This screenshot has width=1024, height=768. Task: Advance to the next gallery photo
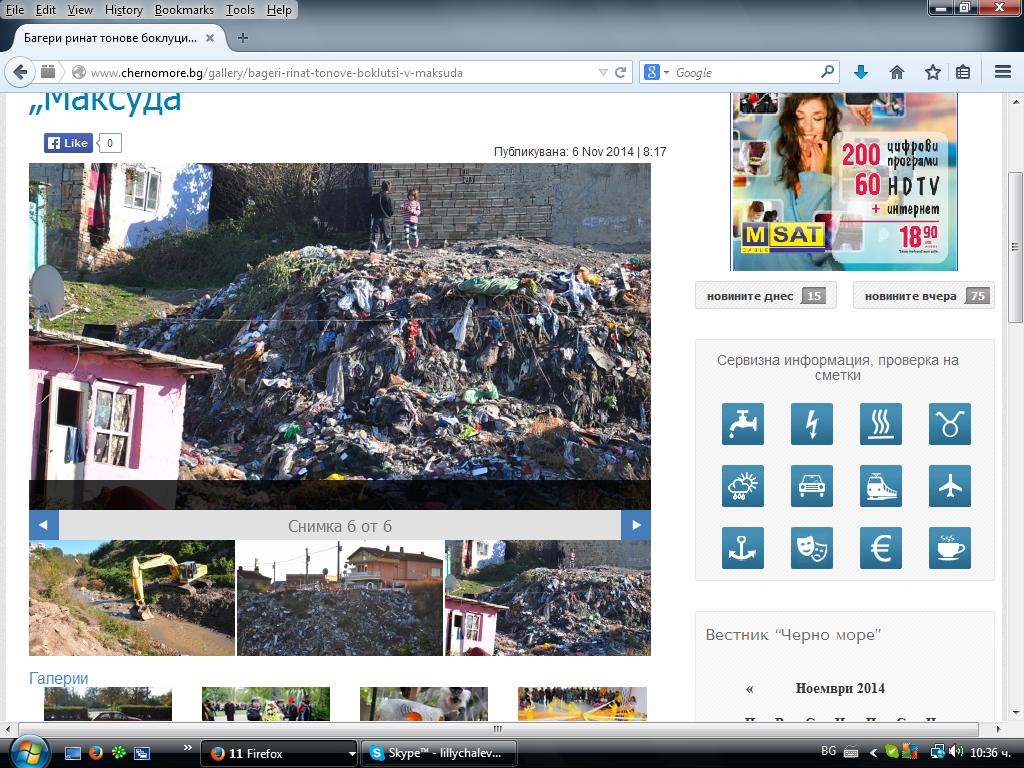636,525
